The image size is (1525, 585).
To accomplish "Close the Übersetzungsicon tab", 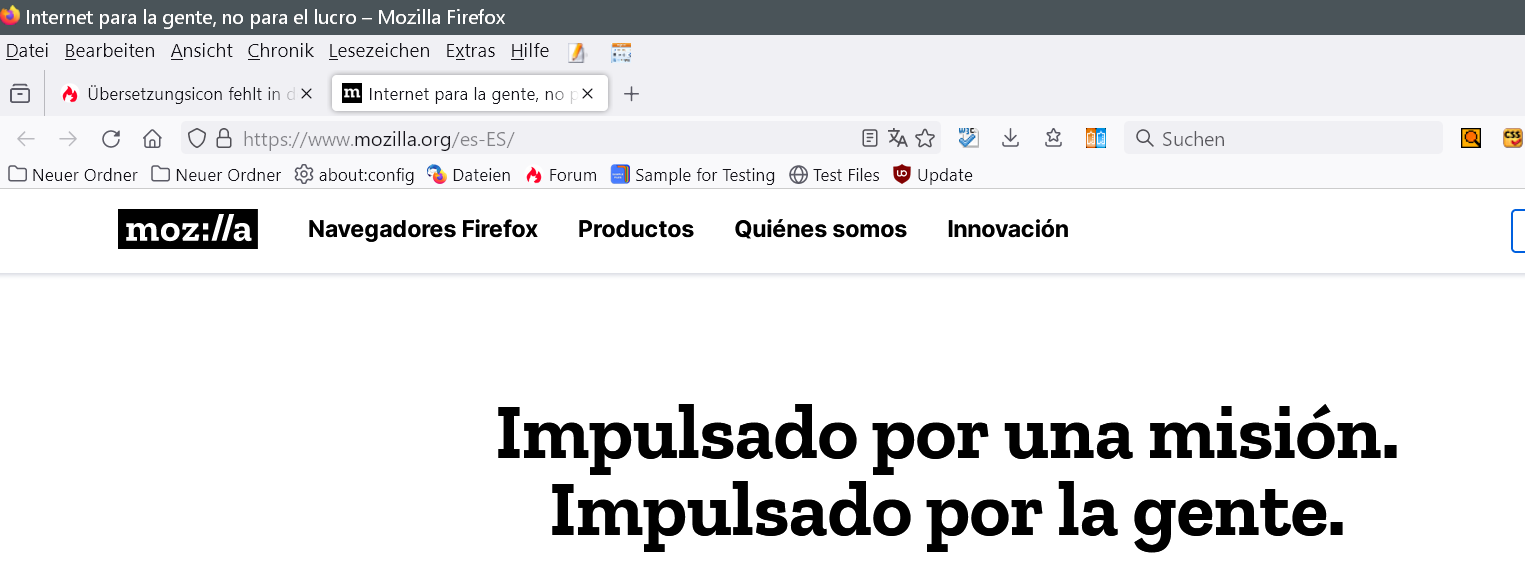I will [307, 94].
